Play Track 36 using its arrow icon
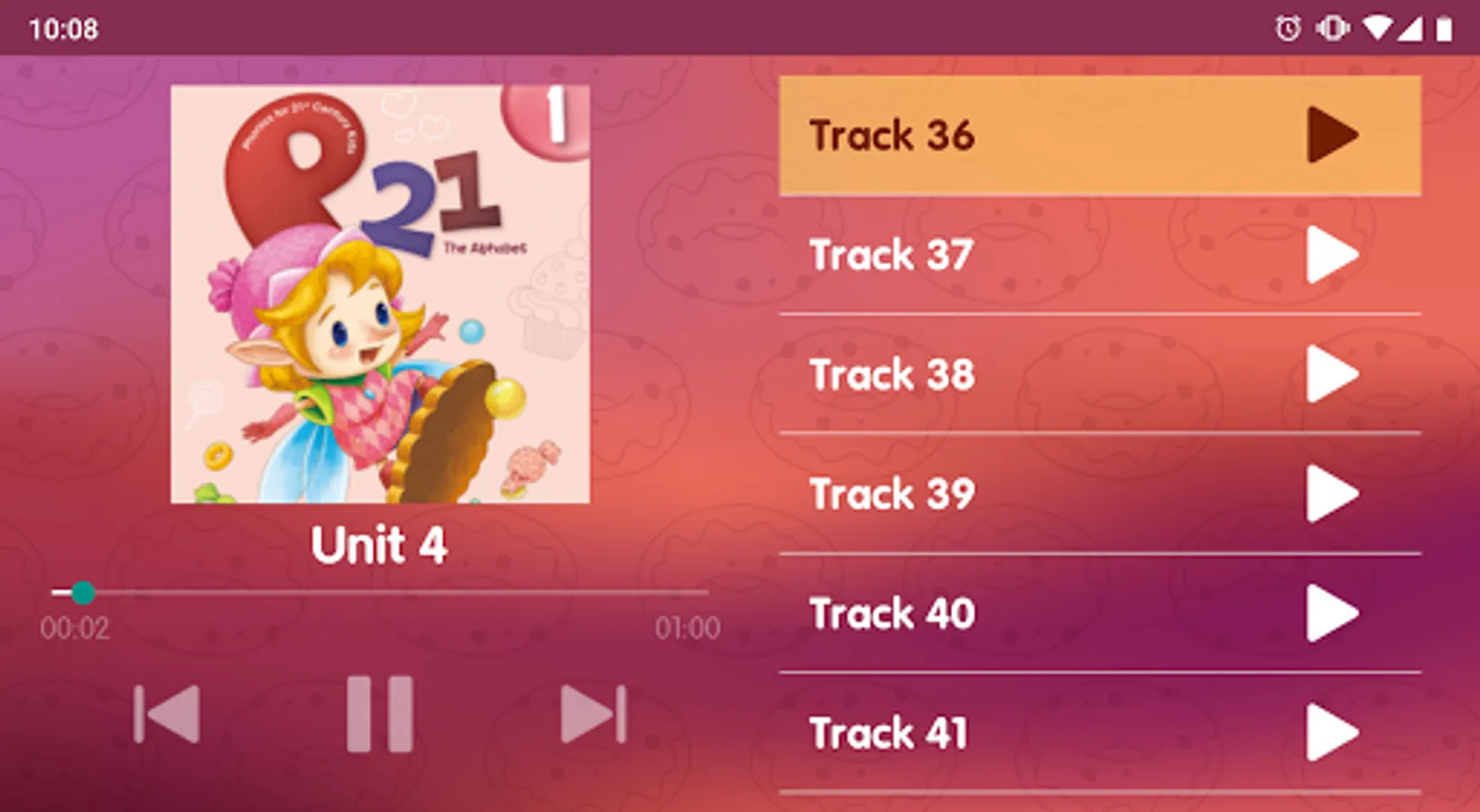1480x812 pixels. (1332, 135)
